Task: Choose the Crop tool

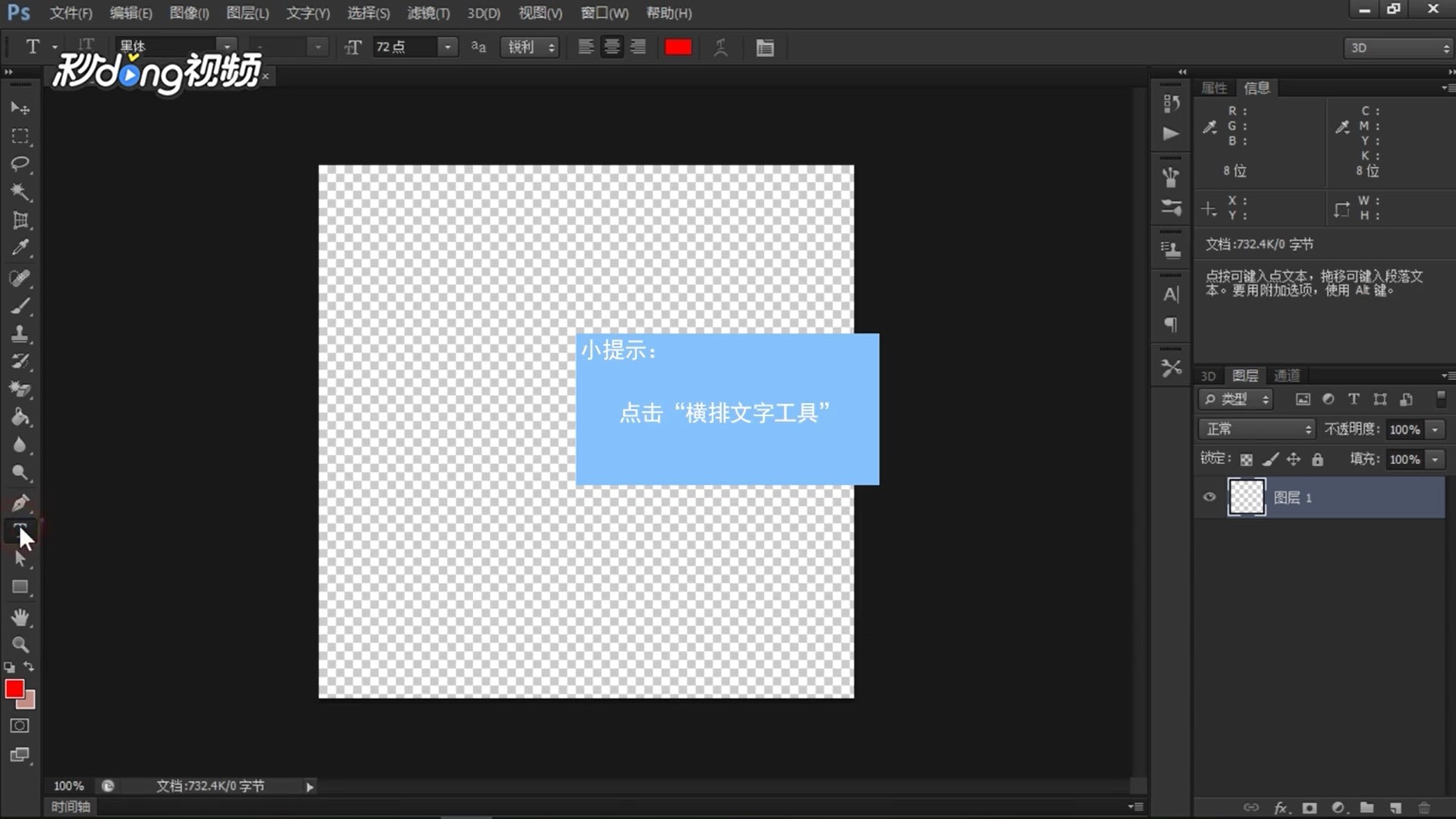Action: tap(19, 221)
